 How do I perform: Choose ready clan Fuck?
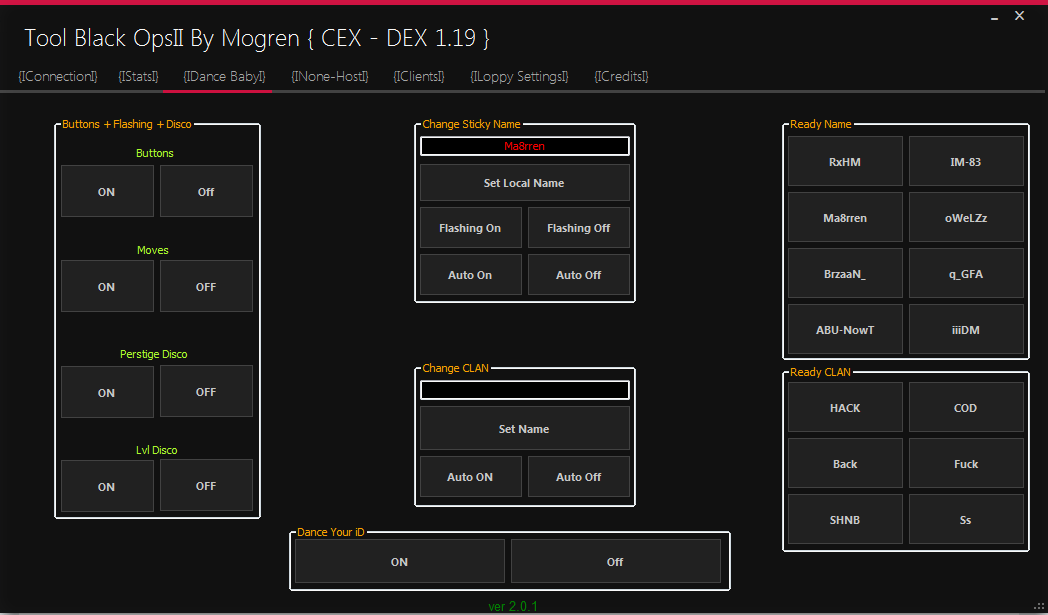(966, 463)
